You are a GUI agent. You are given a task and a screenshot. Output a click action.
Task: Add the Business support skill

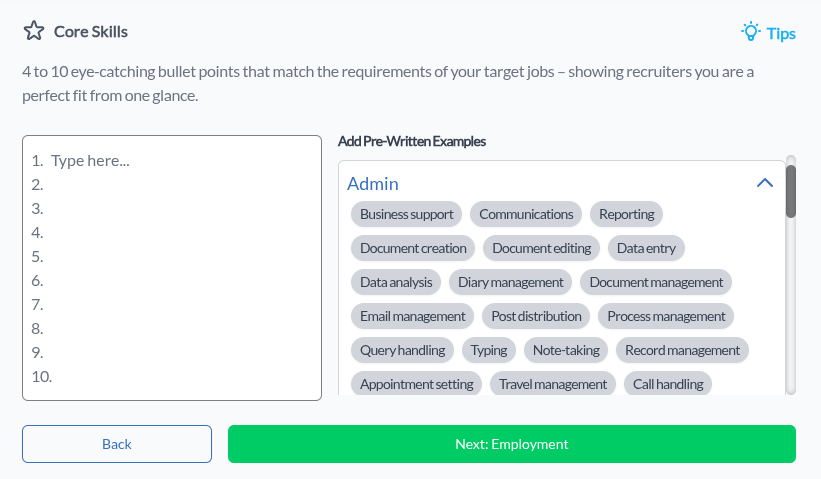coord(406,214)
